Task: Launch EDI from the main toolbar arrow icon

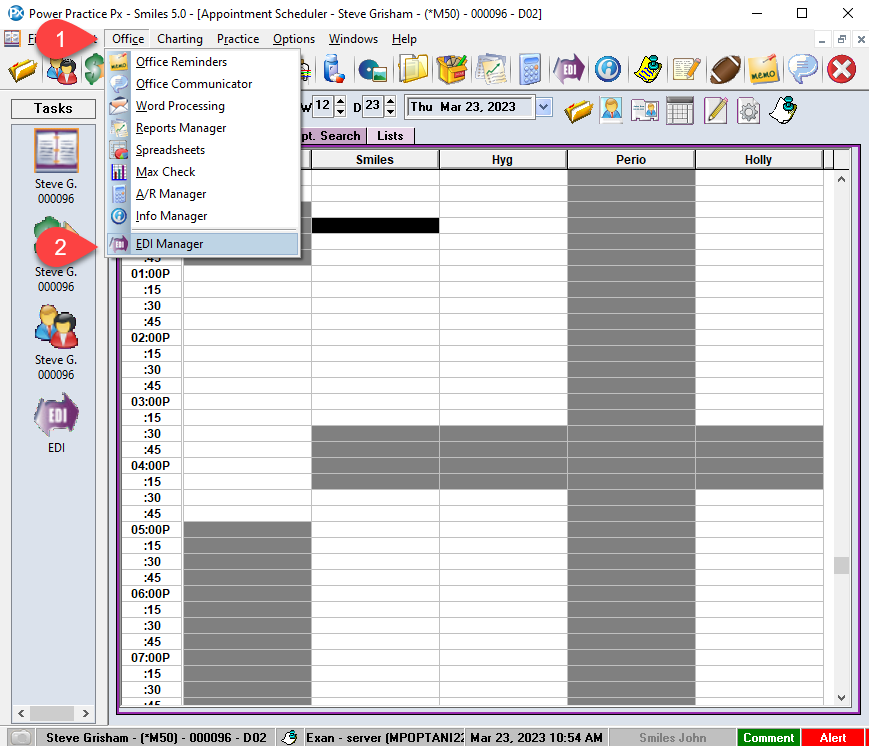Action: tap(569, 69)
